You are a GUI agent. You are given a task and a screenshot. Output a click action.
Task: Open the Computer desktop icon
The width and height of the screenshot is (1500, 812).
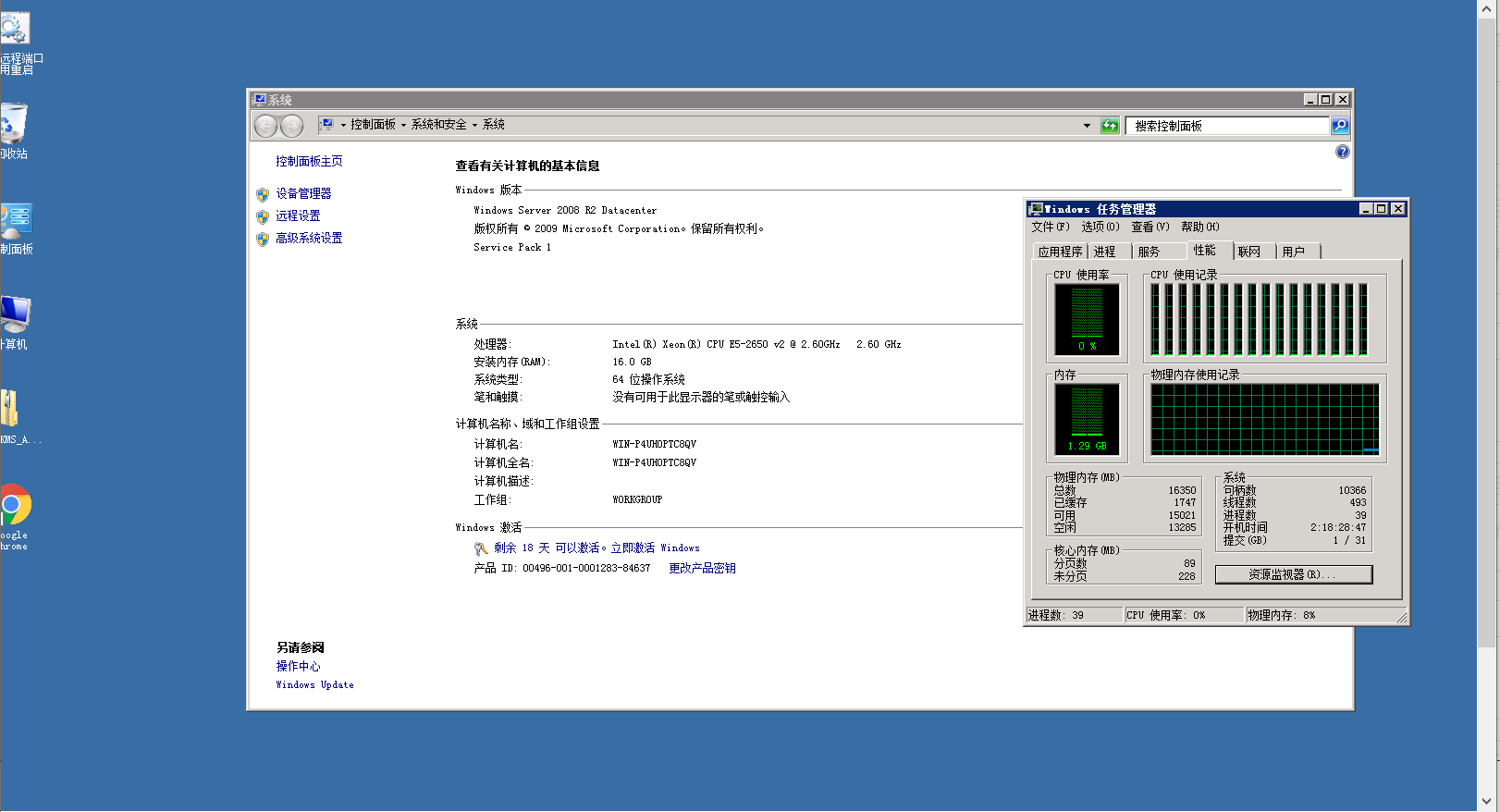pyautogui.click(x=16, y=314)
